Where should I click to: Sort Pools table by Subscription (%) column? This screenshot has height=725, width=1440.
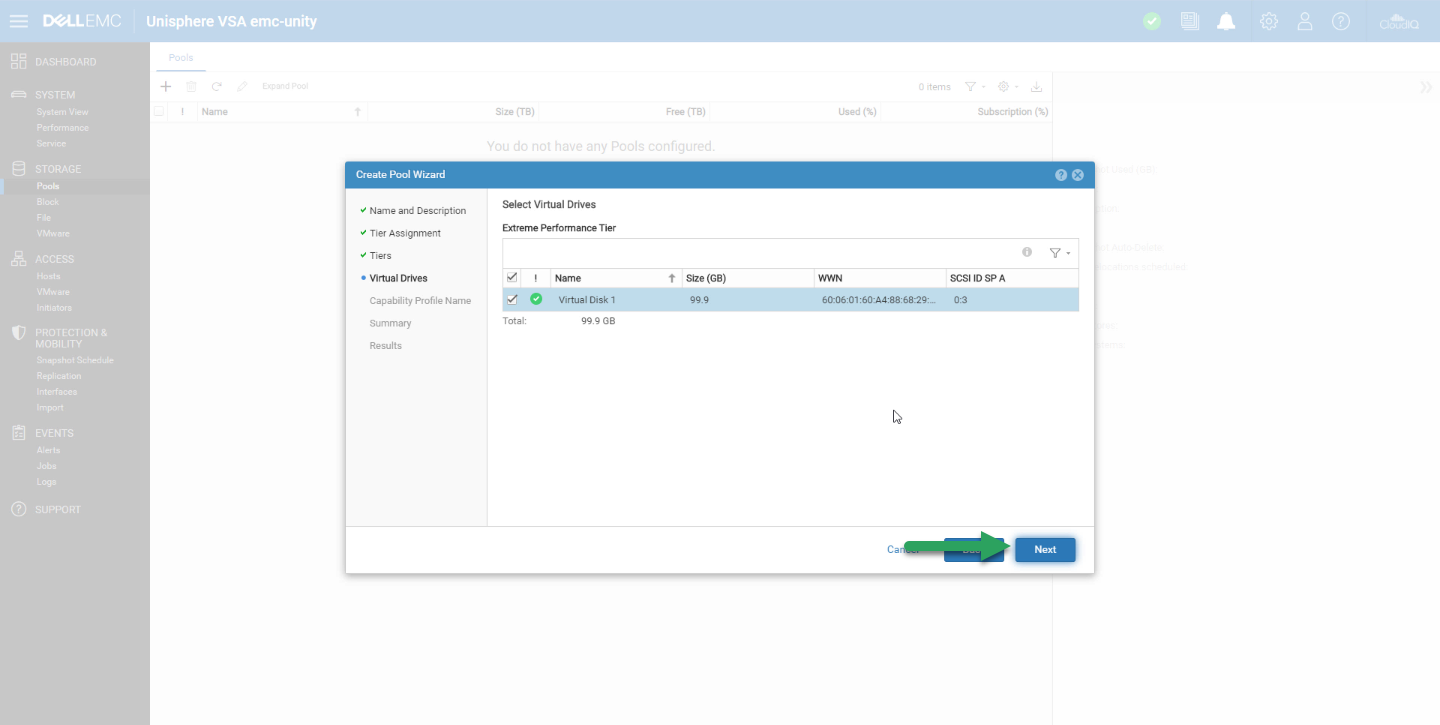coord(1012,112)
